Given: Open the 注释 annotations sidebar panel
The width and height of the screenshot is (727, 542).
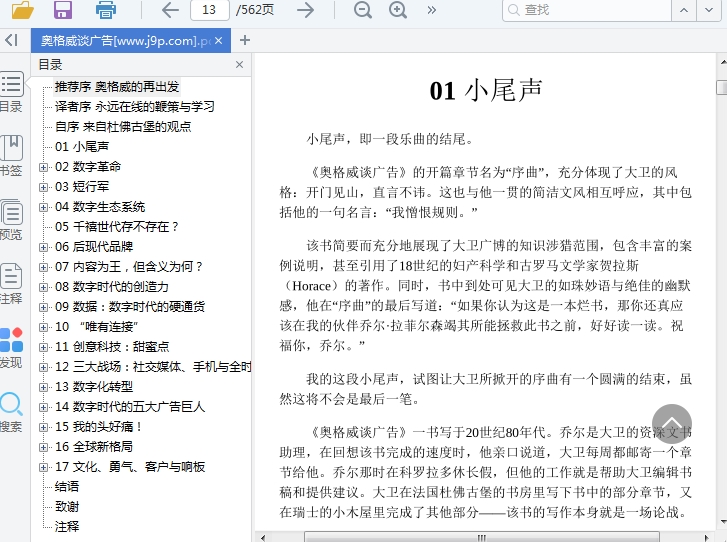Looking at the screenshot, I should click(11, 283).
